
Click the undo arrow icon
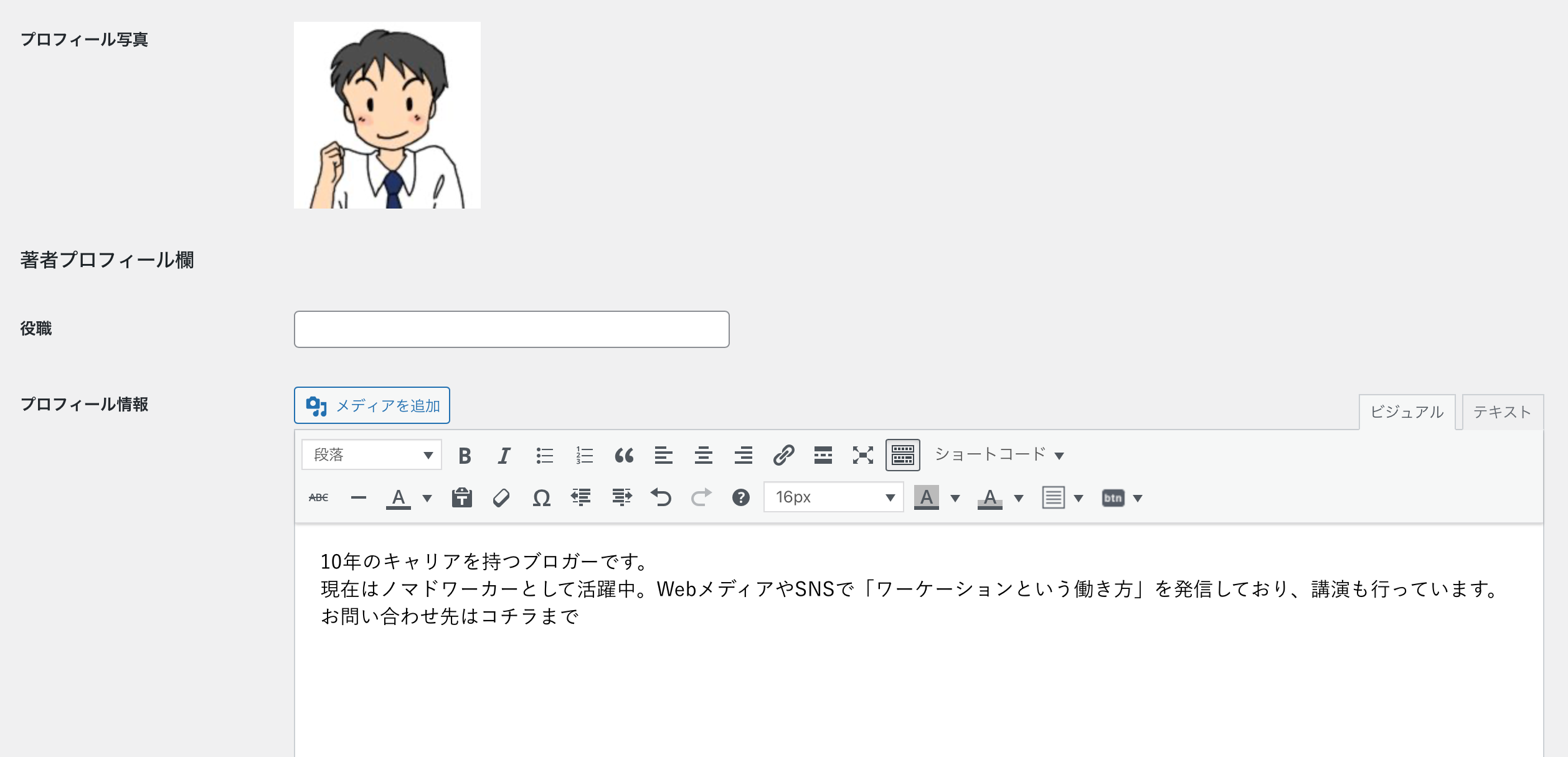[661, 497]
